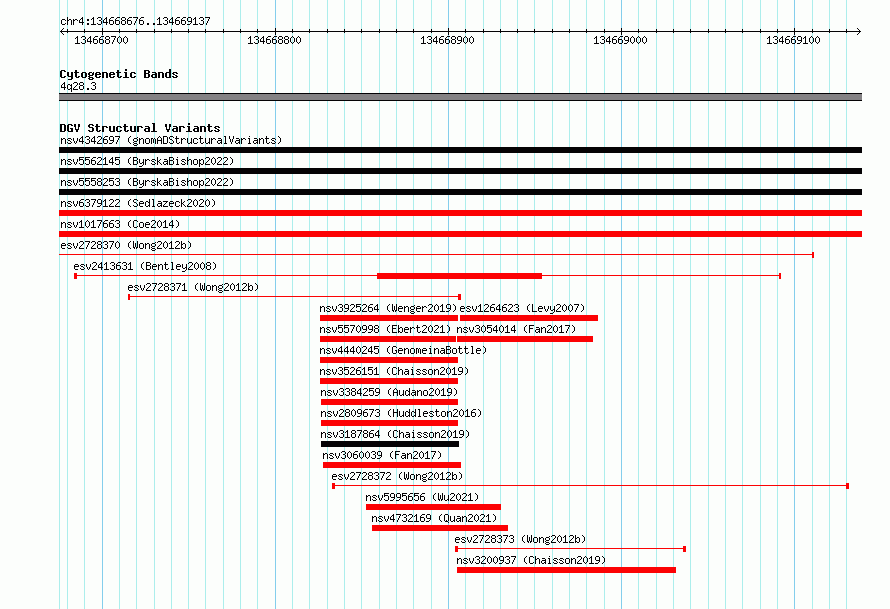Click the red bar under esv1264623 Levy2007

(529, 318)
